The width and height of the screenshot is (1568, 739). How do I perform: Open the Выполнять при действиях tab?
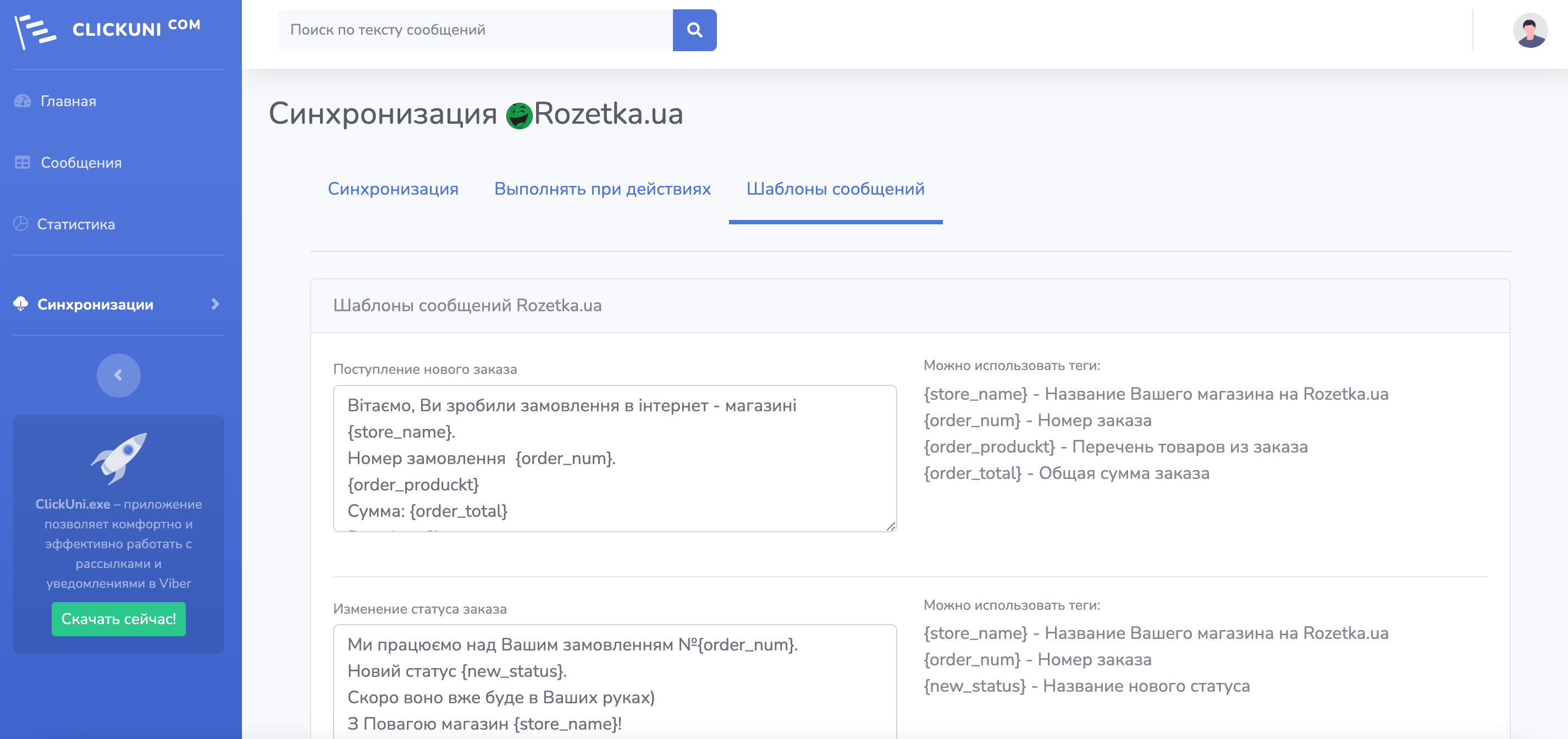[x=602, y=189]
